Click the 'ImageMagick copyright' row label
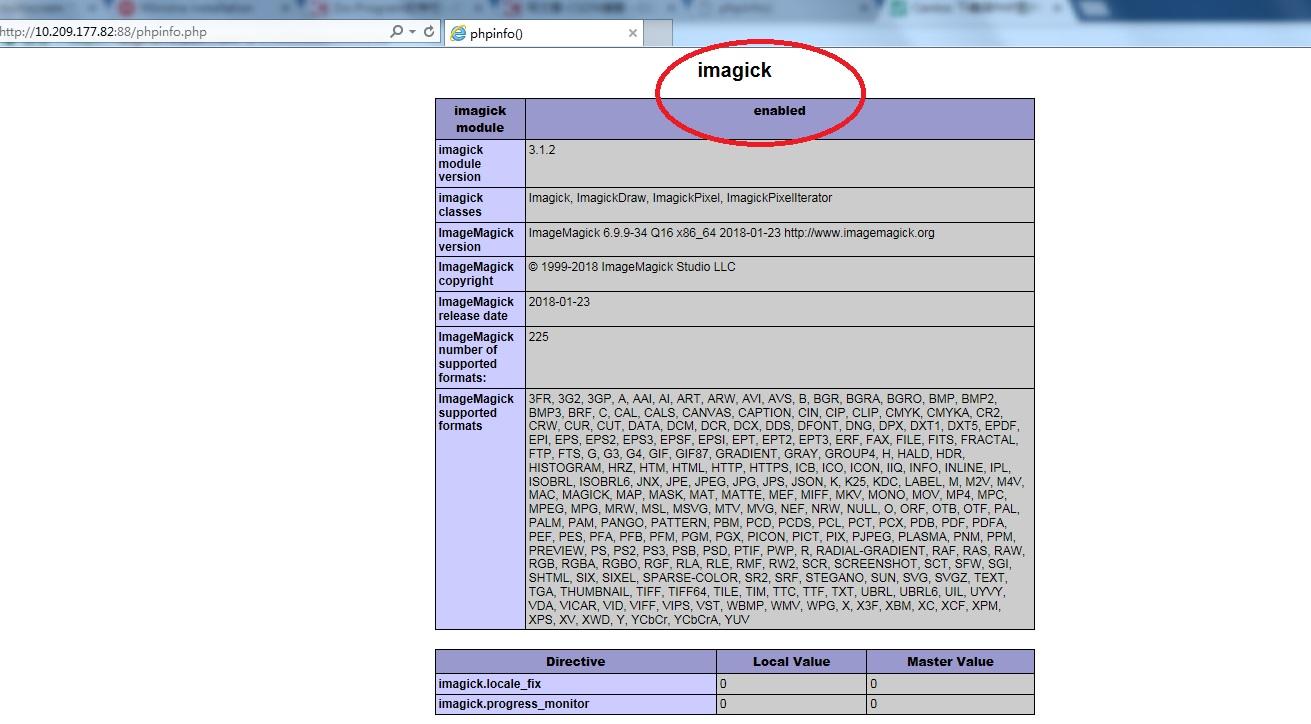Screen dimensions: 1311x724 (x=480, y=274)
